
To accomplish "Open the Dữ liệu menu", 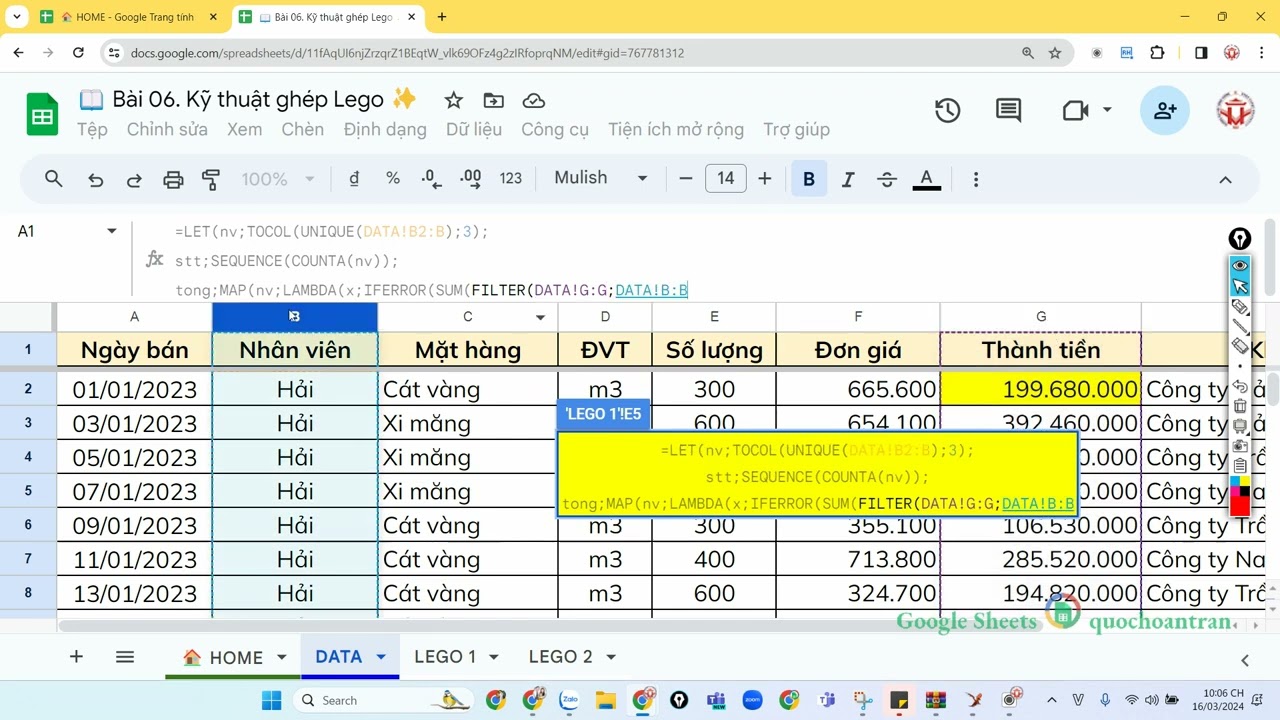I will coord(474,129).
